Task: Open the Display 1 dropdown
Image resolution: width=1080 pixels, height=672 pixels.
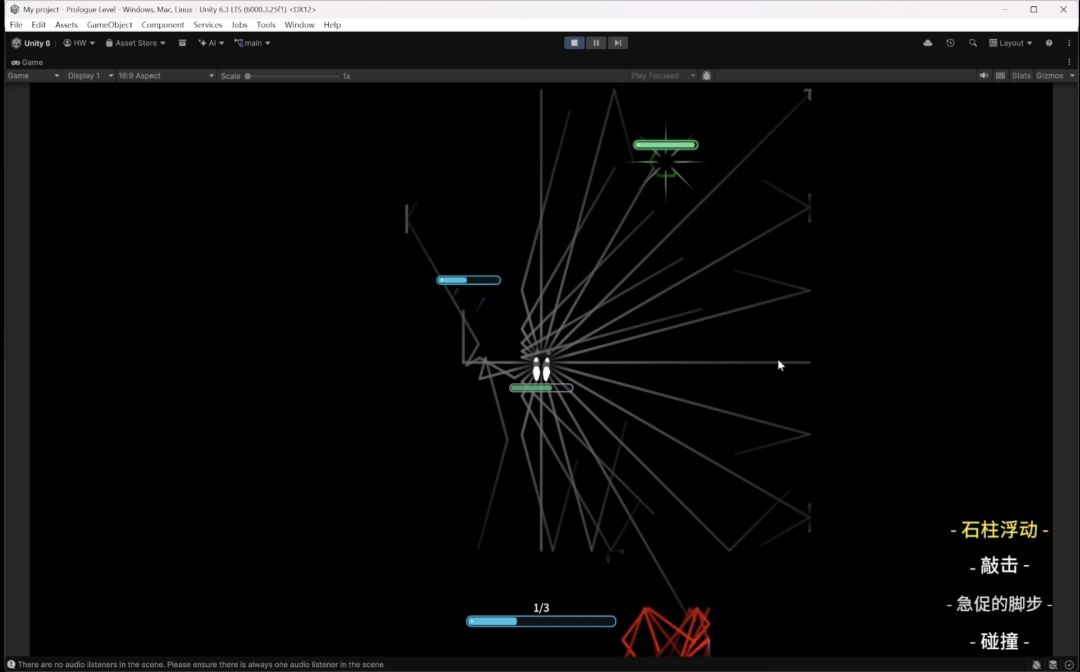Action: (90, 76)
